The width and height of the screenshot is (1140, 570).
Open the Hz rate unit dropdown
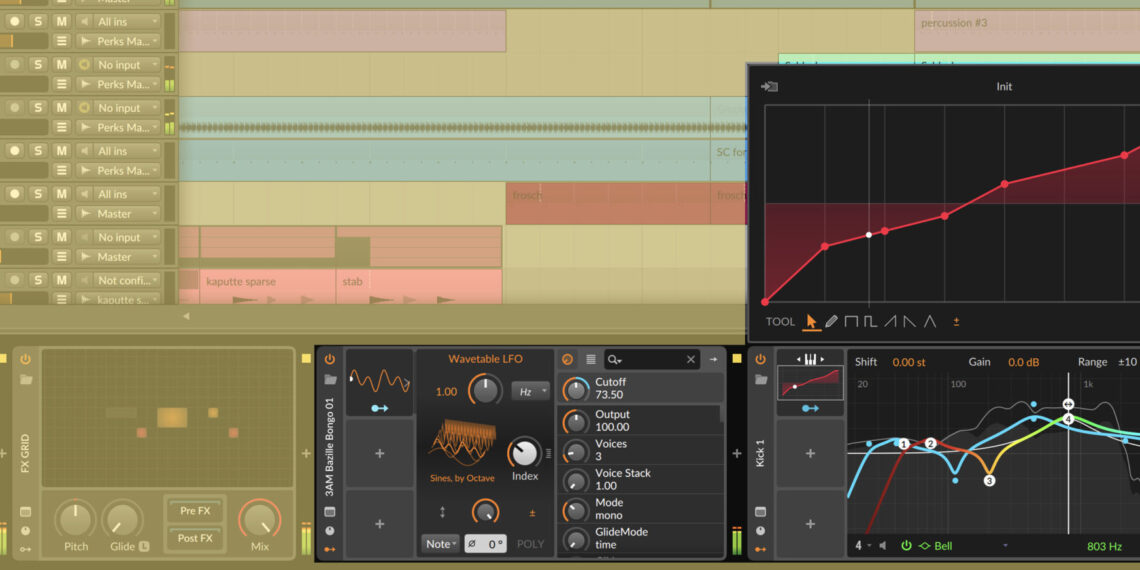(530, 391)
